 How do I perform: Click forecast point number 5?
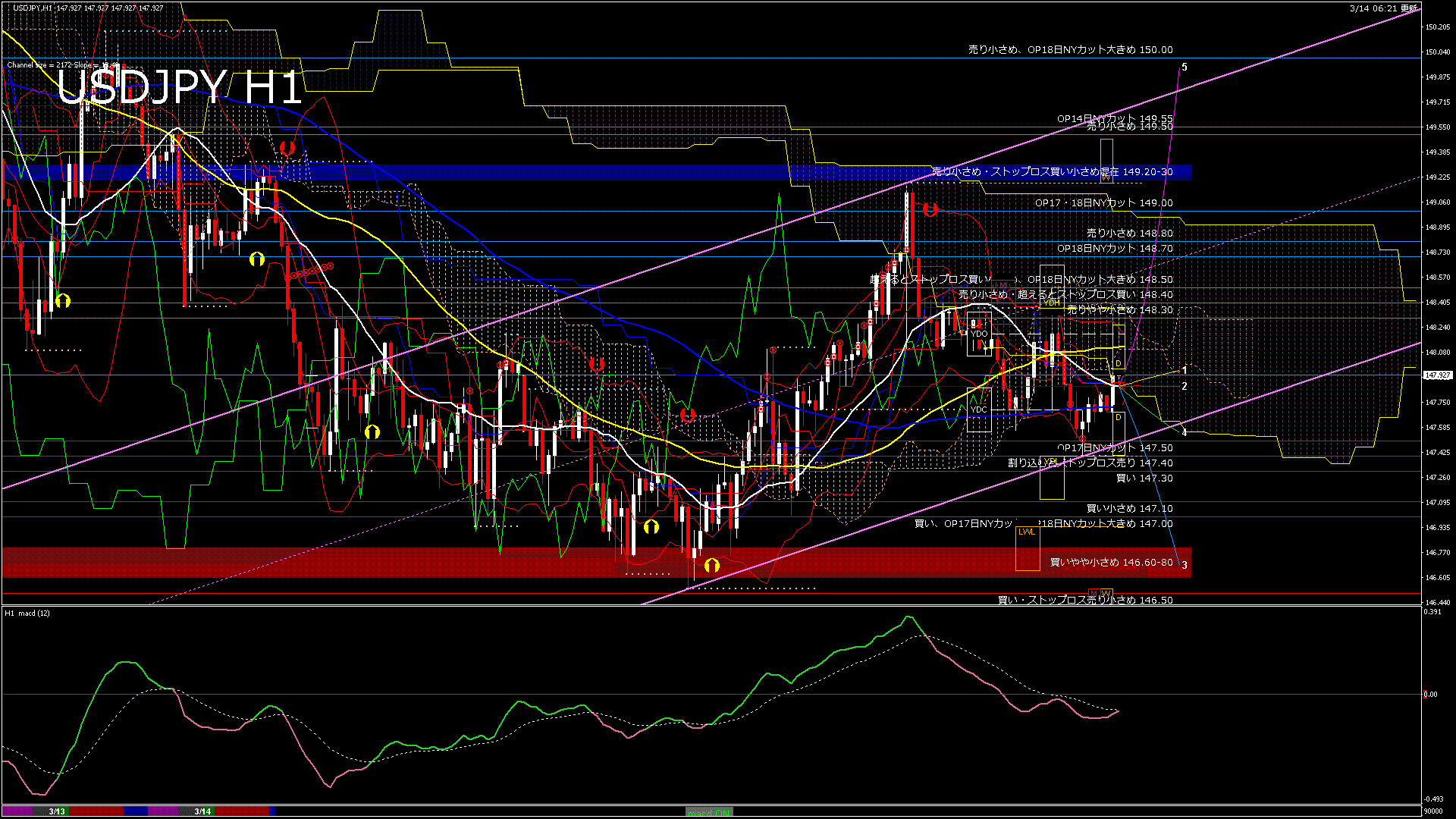tap(1185, 67)
